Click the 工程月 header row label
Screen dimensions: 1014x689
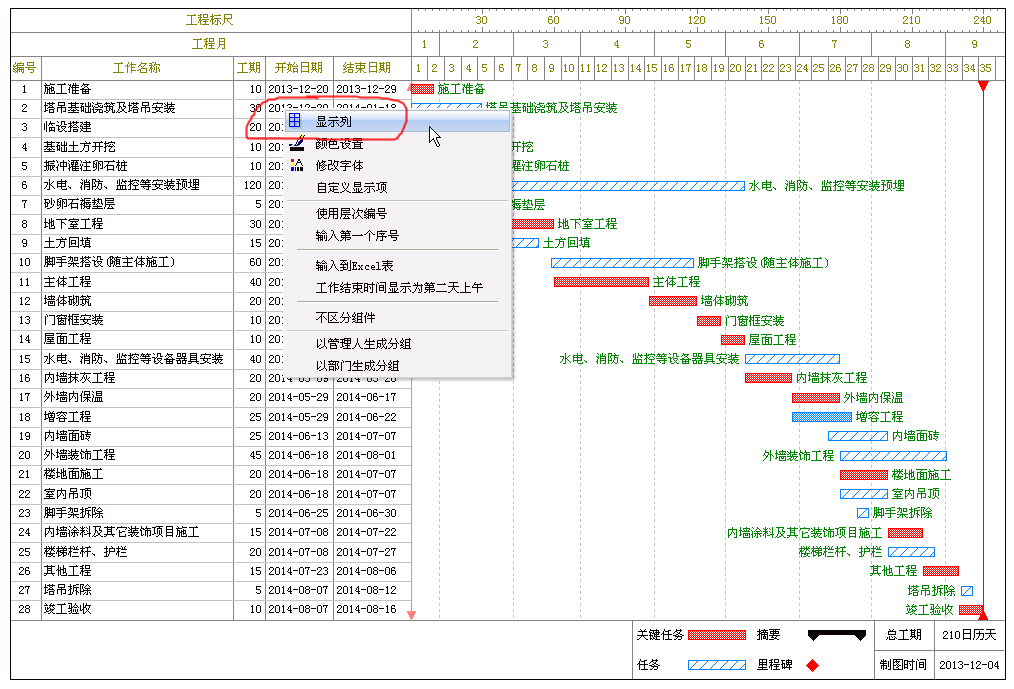point(210,44)
